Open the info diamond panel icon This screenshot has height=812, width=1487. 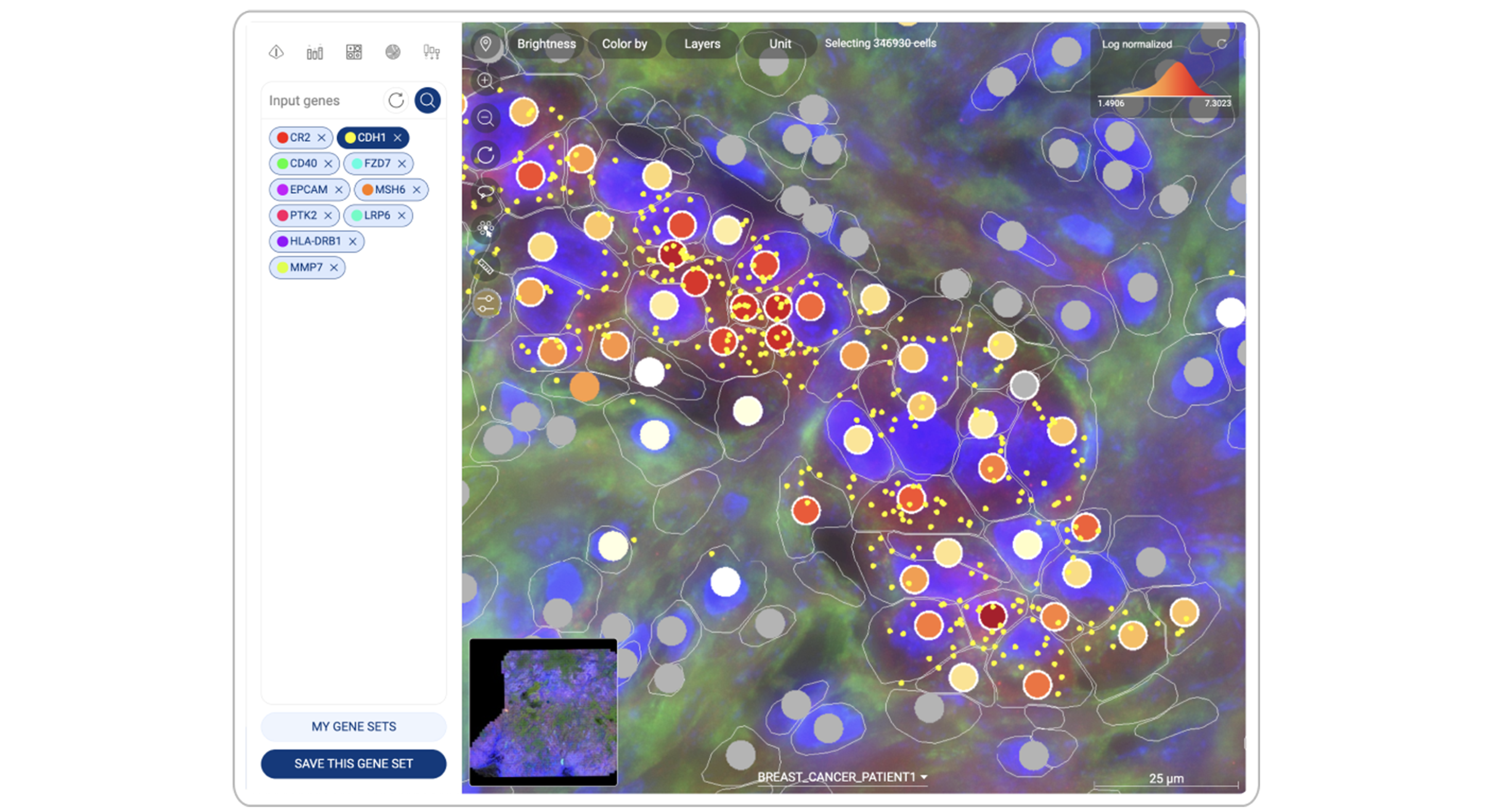276,53
